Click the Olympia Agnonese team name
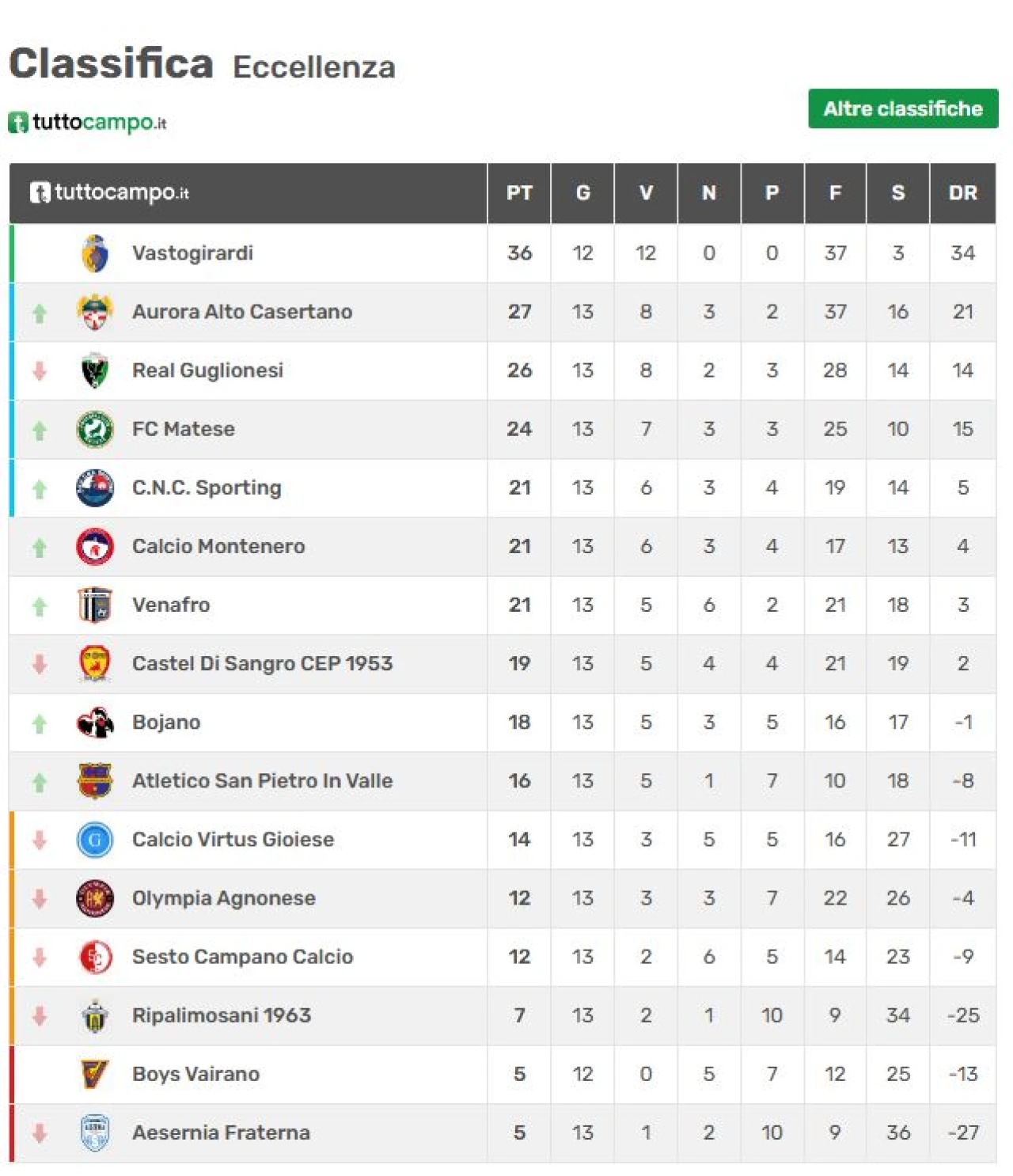 [224, 898]
